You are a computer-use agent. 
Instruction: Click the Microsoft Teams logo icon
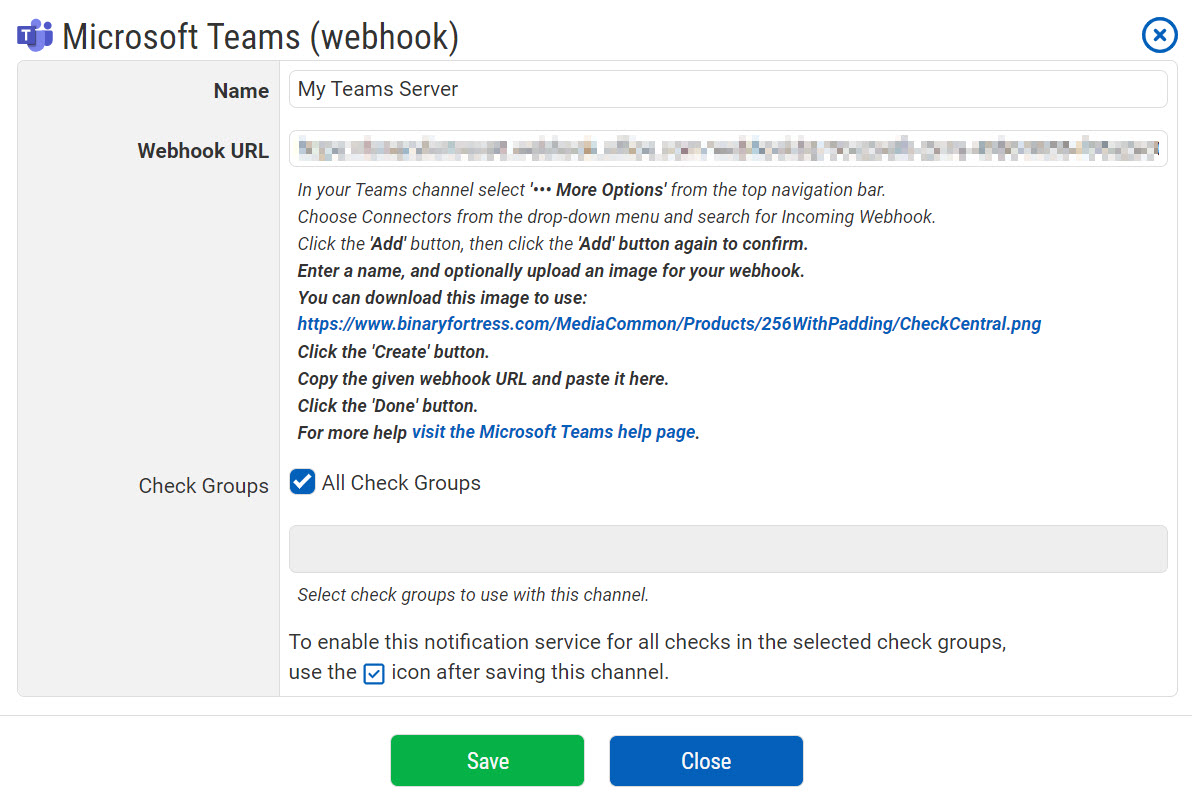(35, 36)
